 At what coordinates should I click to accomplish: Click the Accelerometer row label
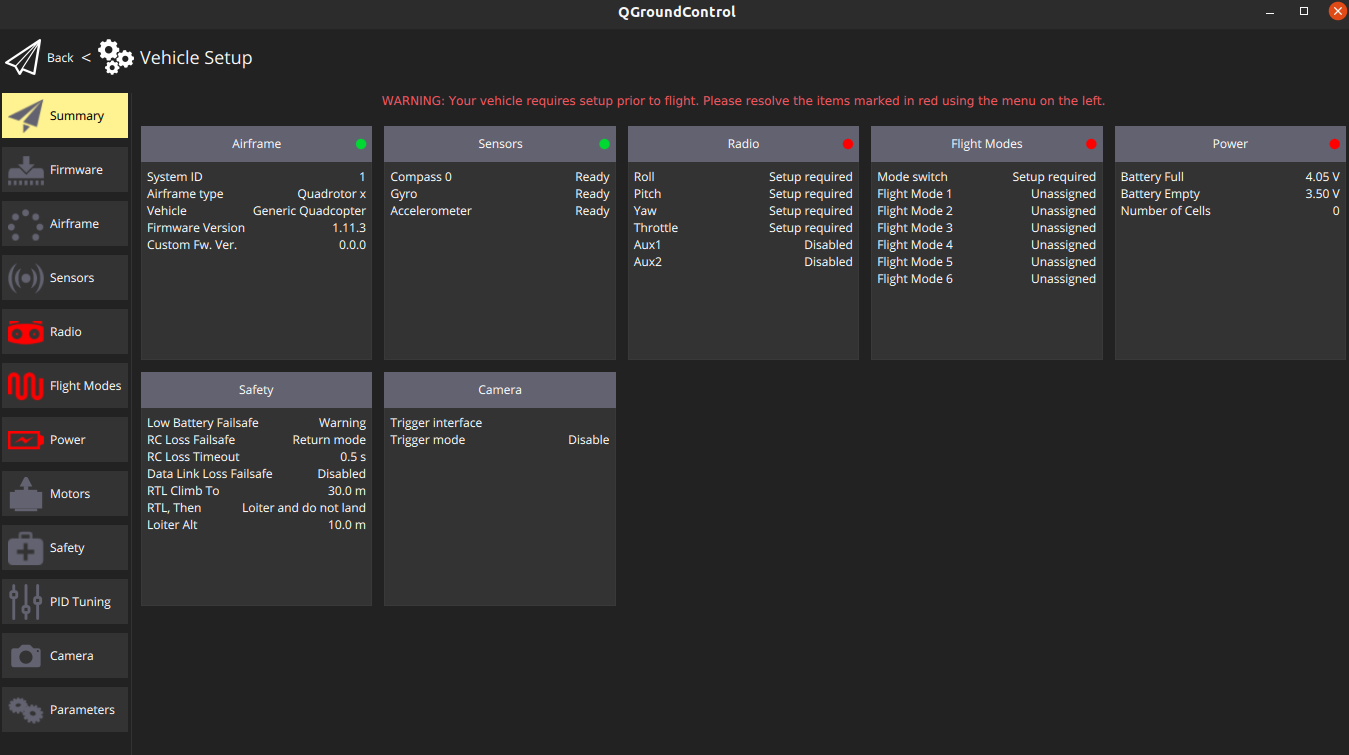431,211
